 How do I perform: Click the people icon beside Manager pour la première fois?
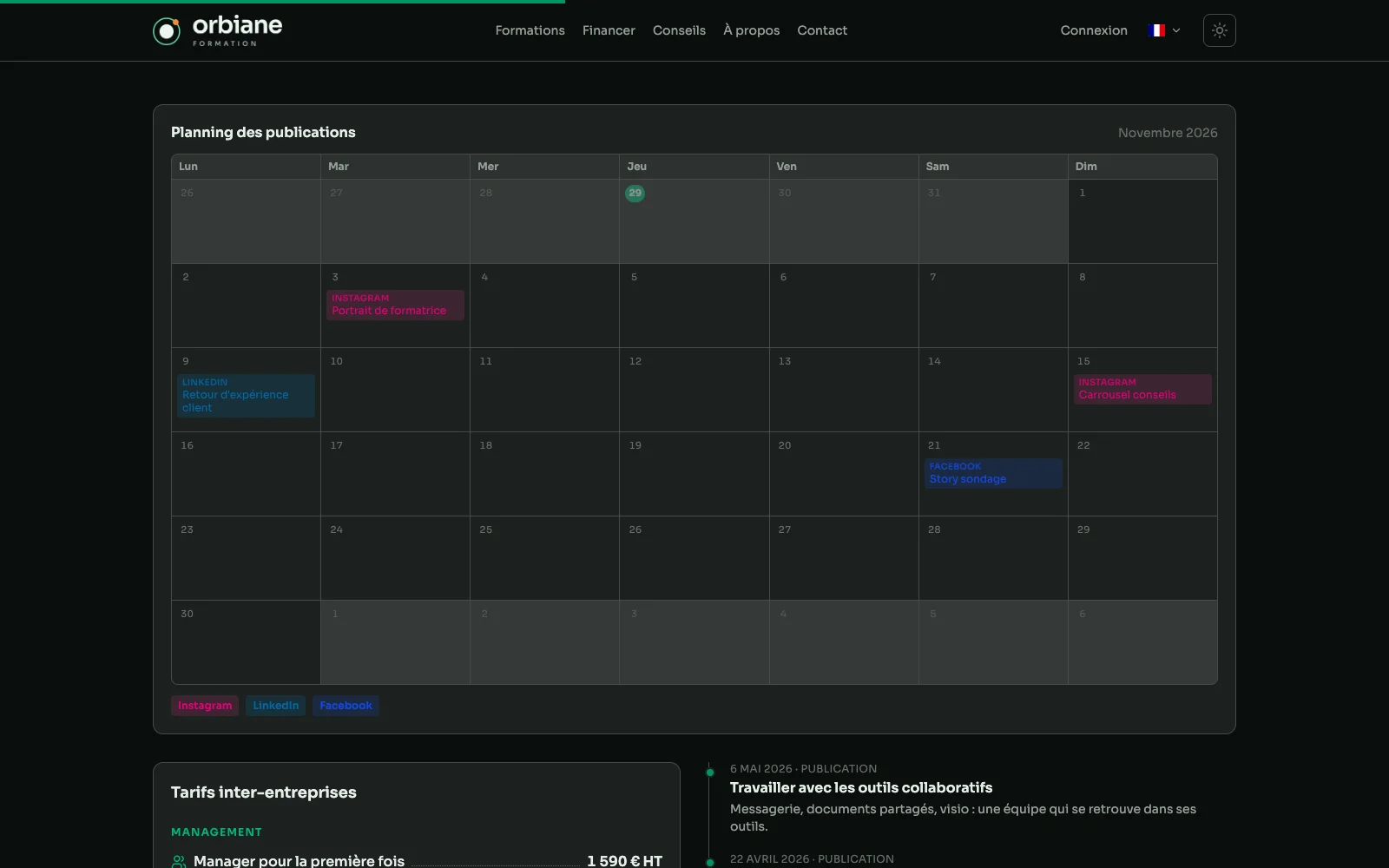pyautogui.click(x=179, y=861)
